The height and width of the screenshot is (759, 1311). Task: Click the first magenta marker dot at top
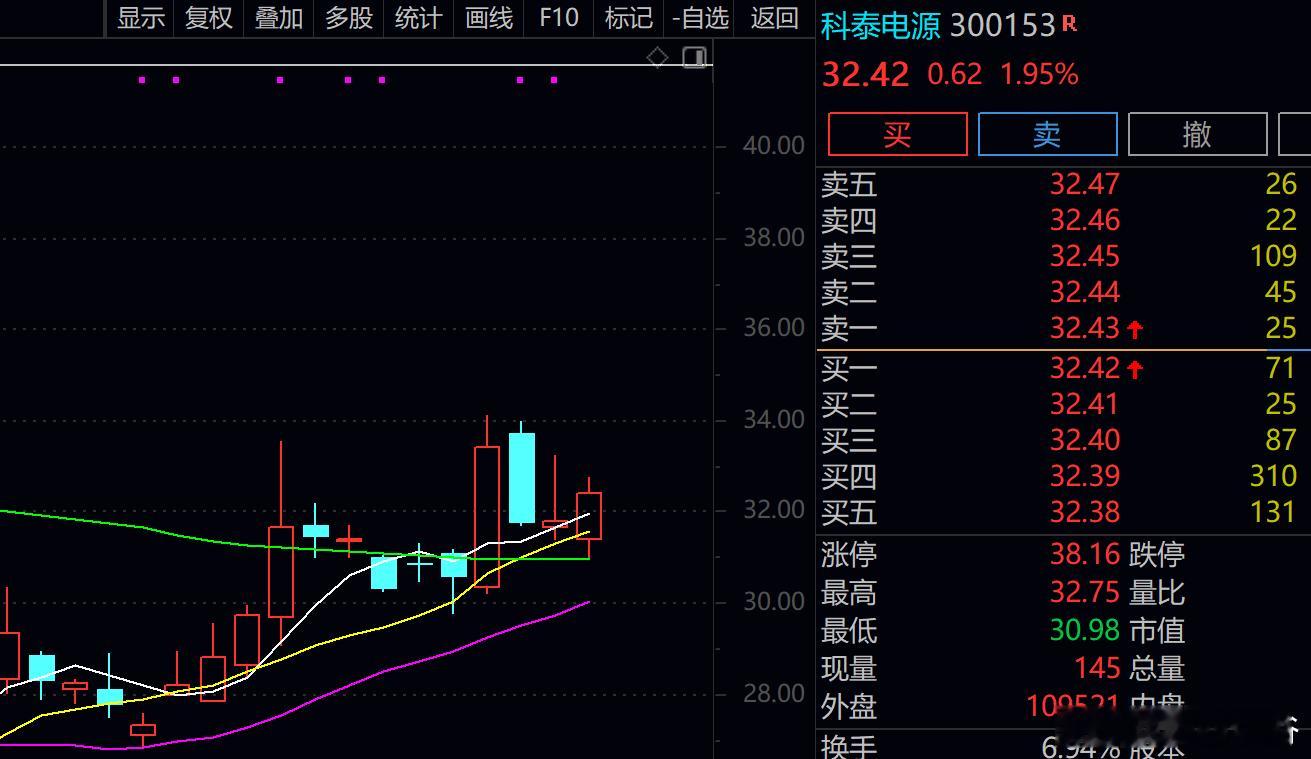pos(142,80)
